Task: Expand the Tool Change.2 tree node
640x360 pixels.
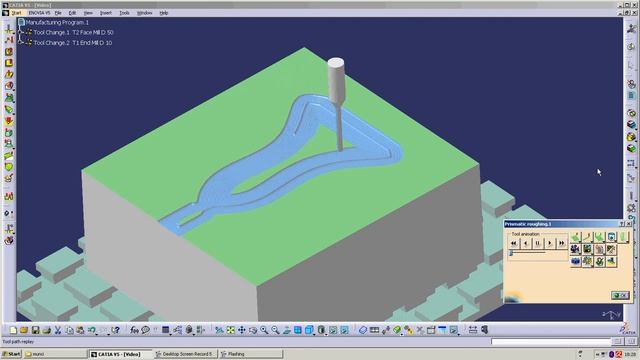Action: (21, 42)
